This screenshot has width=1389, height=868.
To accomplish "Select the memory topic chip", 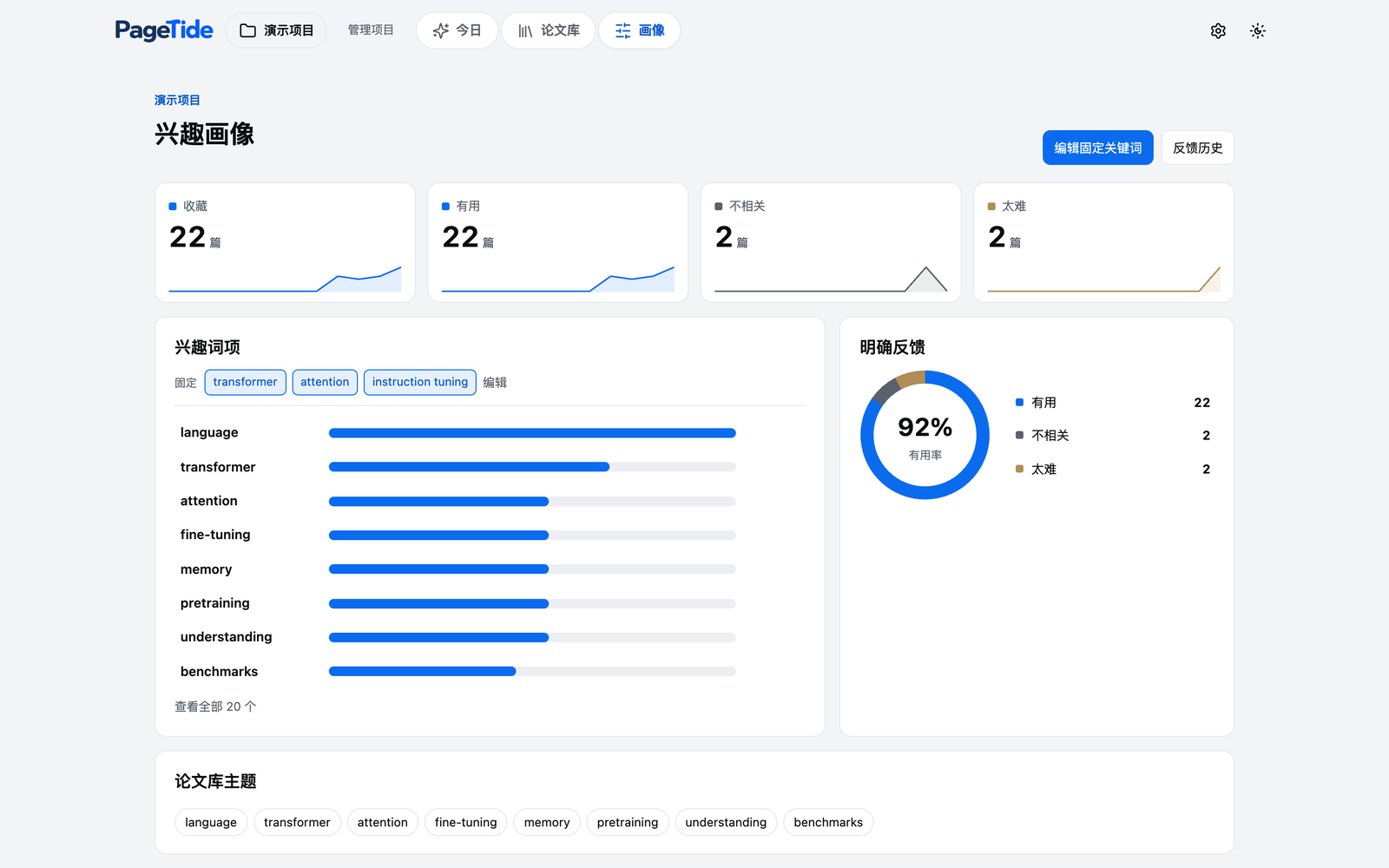I will [x=547, y=822].
